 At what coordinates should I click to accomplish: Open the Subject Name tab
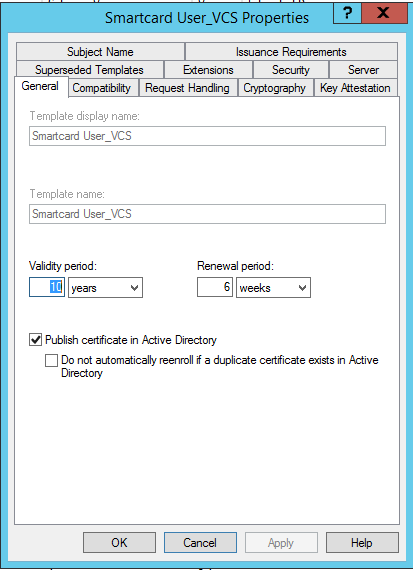[100, 52]
